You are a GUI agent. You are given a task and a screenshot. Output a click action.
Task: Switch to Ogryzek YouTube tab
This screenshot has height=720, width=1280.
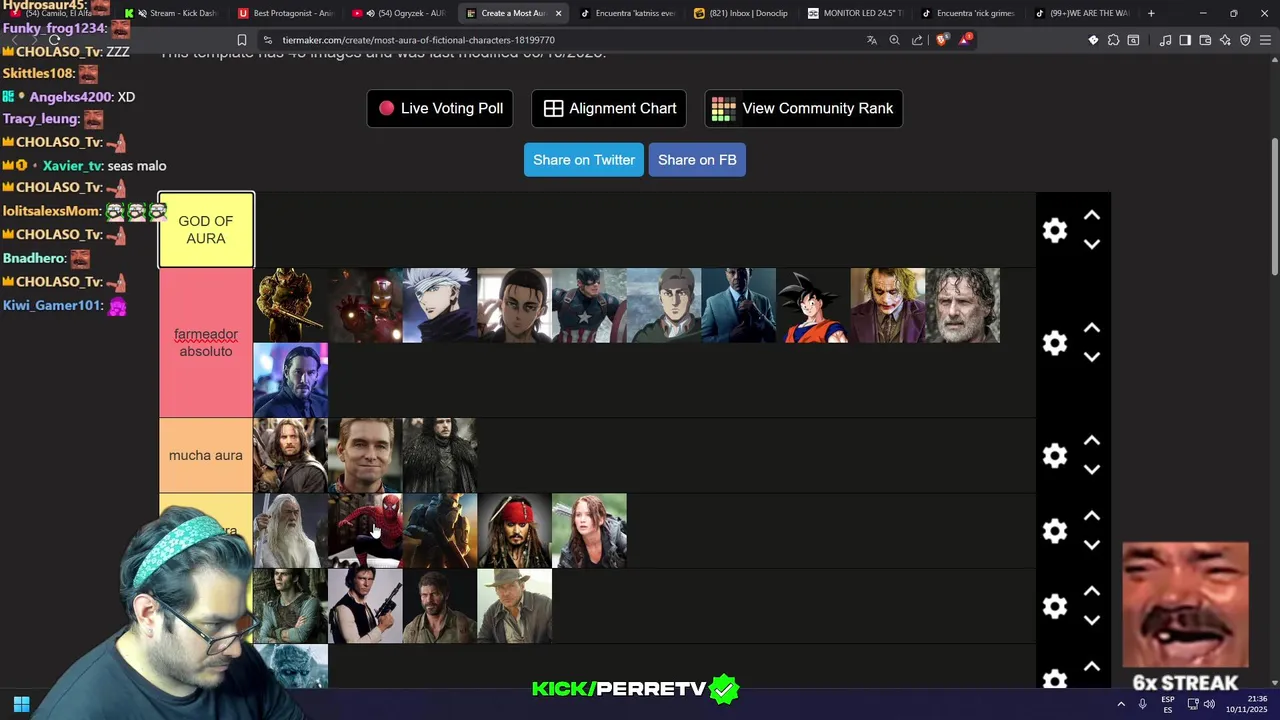(401, 13)
